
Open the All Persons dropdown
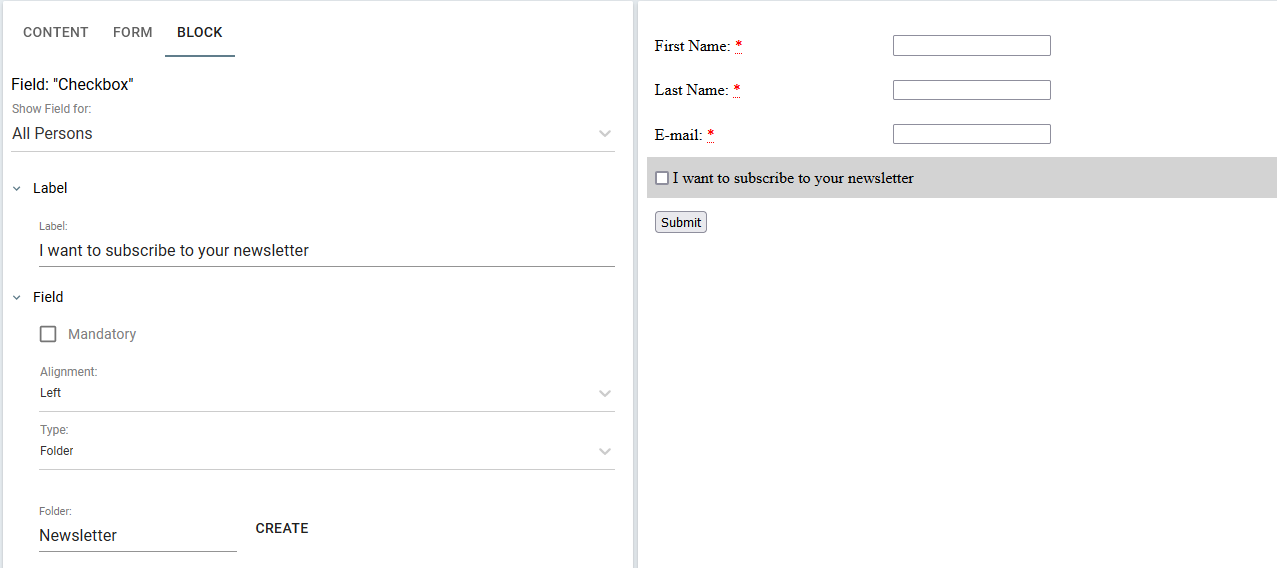(312, 134)
